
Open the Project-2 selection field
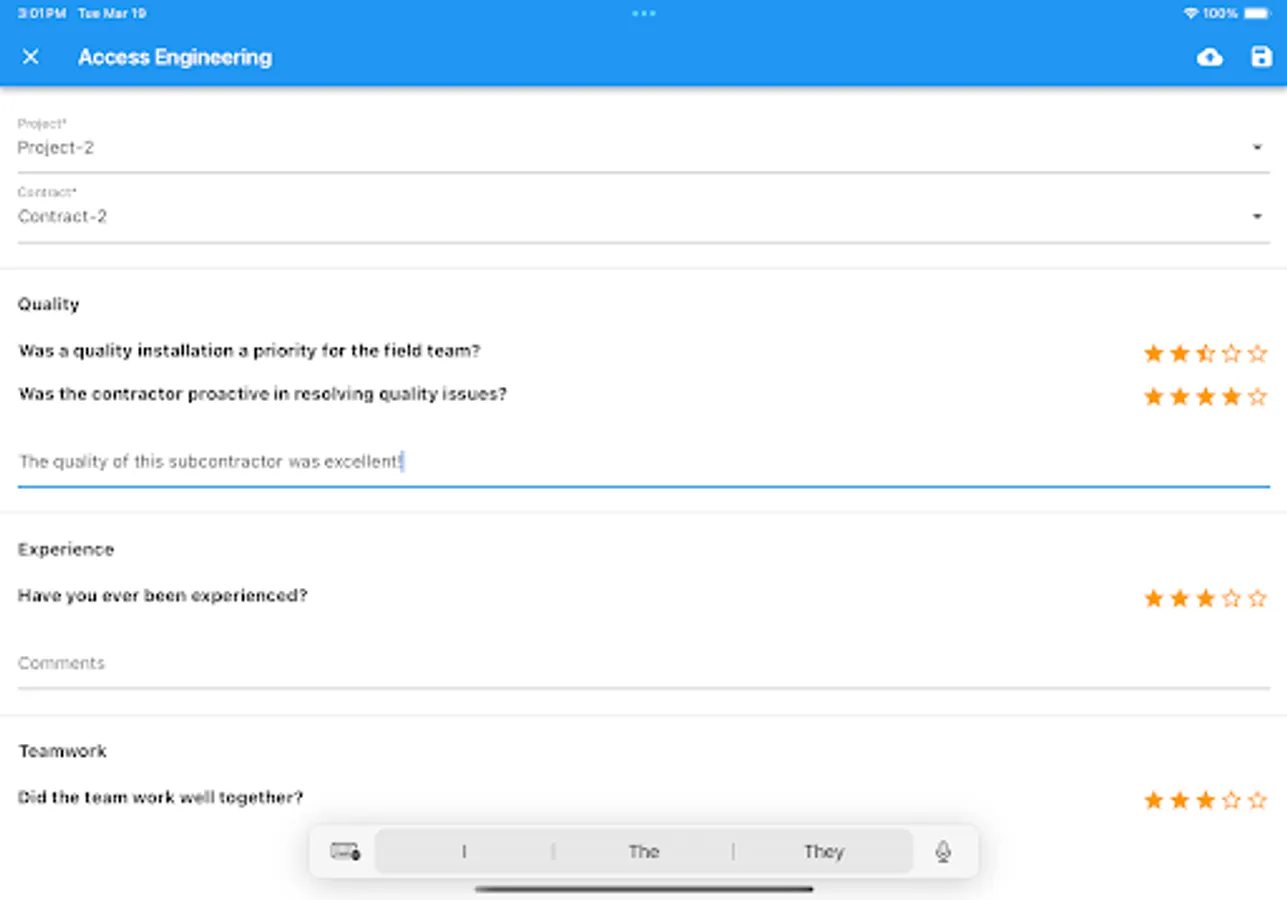coord(600,147)
